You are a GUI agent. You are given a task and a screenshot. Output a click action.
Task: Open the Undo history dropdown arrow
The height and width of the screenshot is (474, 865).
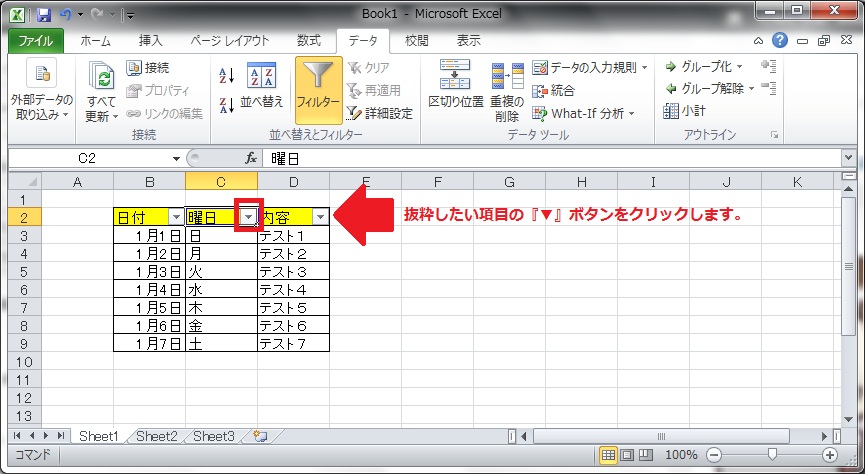pyautogui.click(x=81, y=15)
